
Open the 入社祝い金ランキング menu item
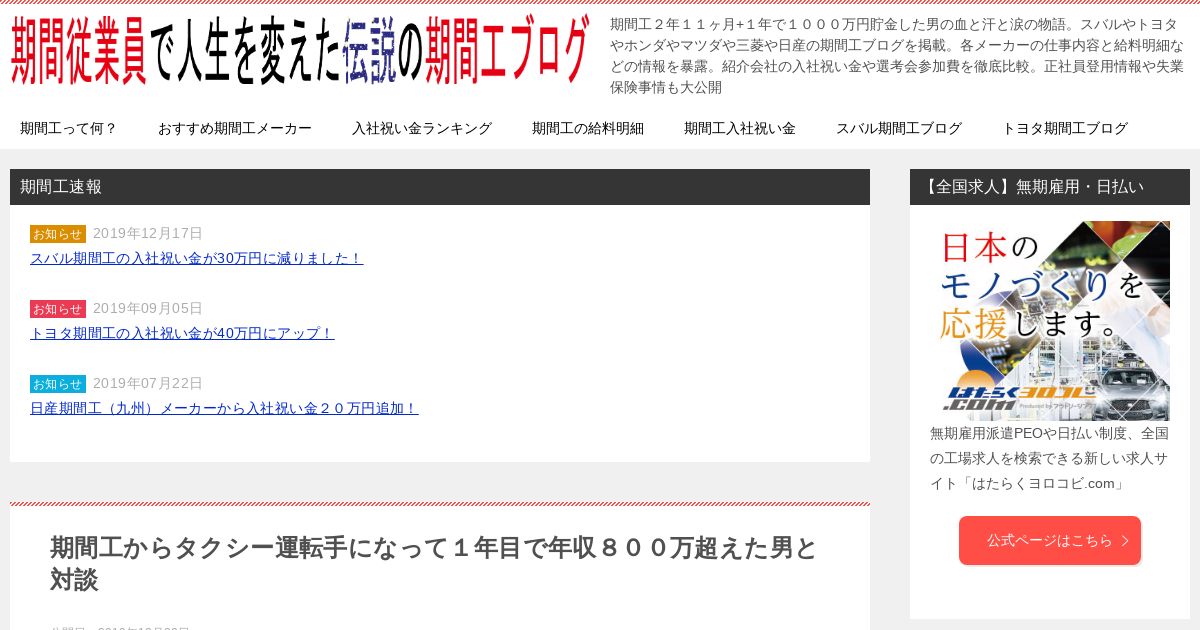pyautogui.click(x=421, y=128)
